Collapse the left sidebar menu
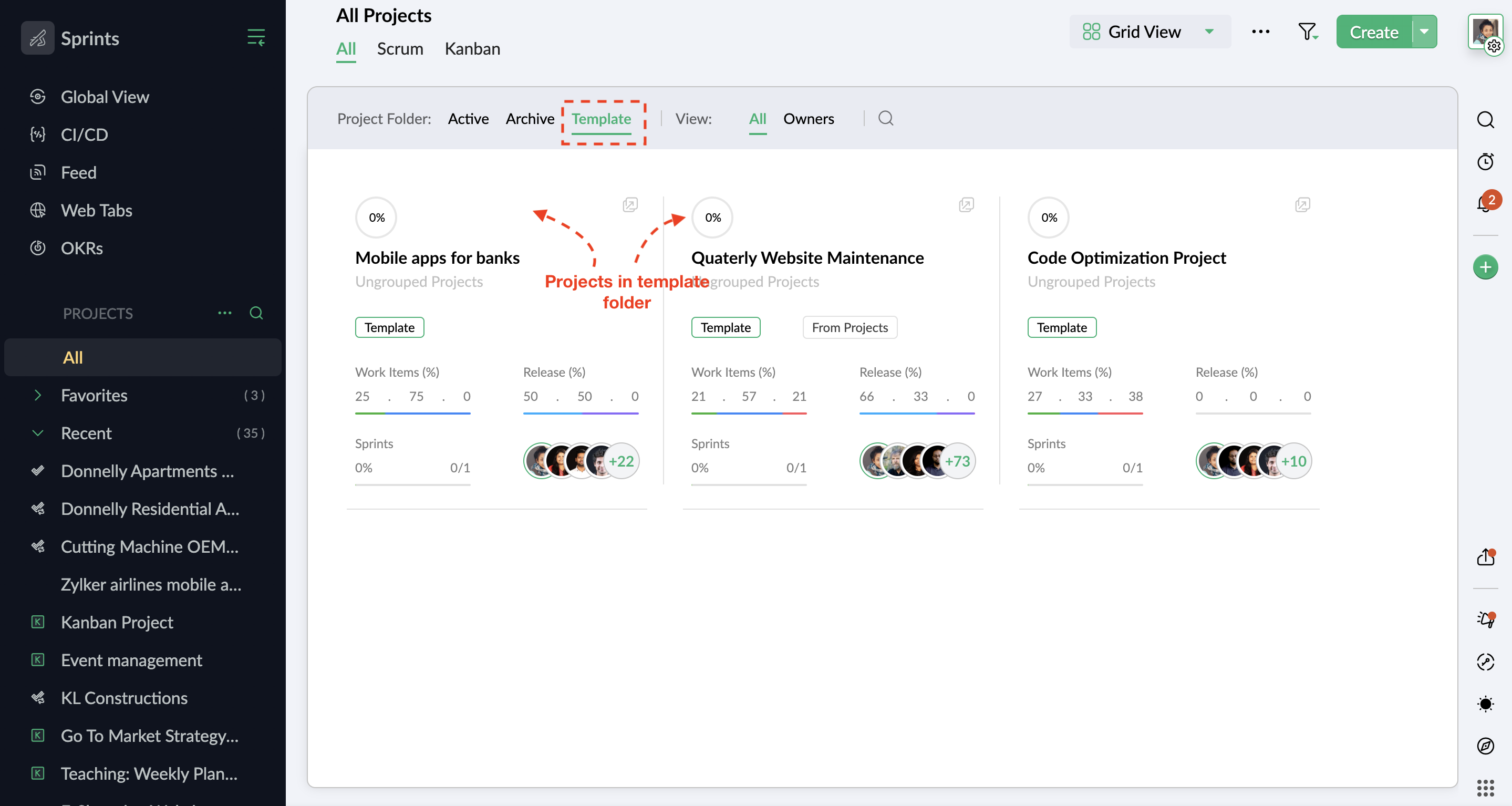Viewport: 1512px width, 806px height. coord(256,38)
